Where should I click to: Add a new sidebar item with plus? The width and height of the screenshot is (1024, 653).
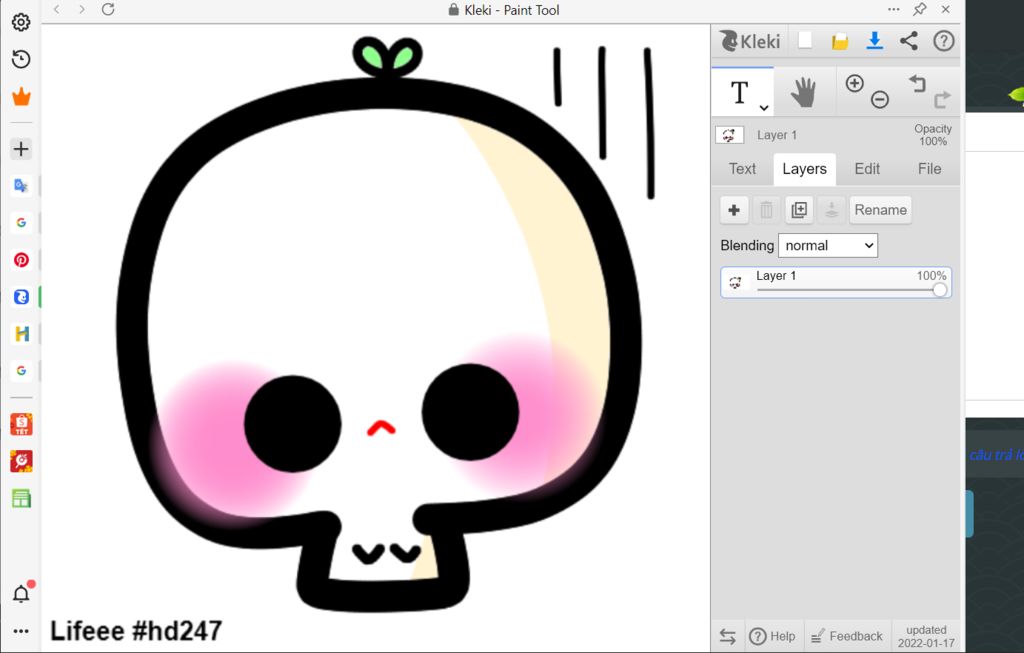[21, 149]
